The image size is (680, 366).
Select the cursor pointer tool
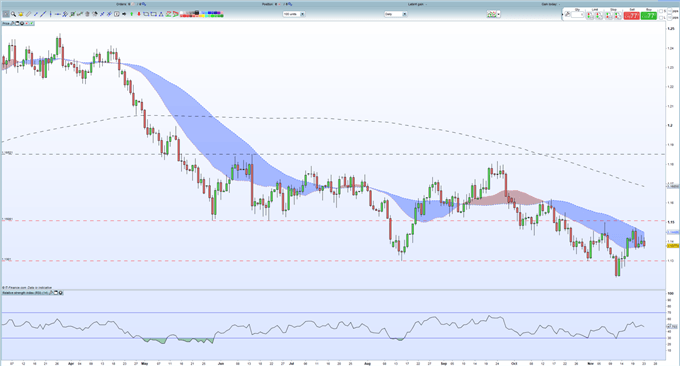point(6,14)
